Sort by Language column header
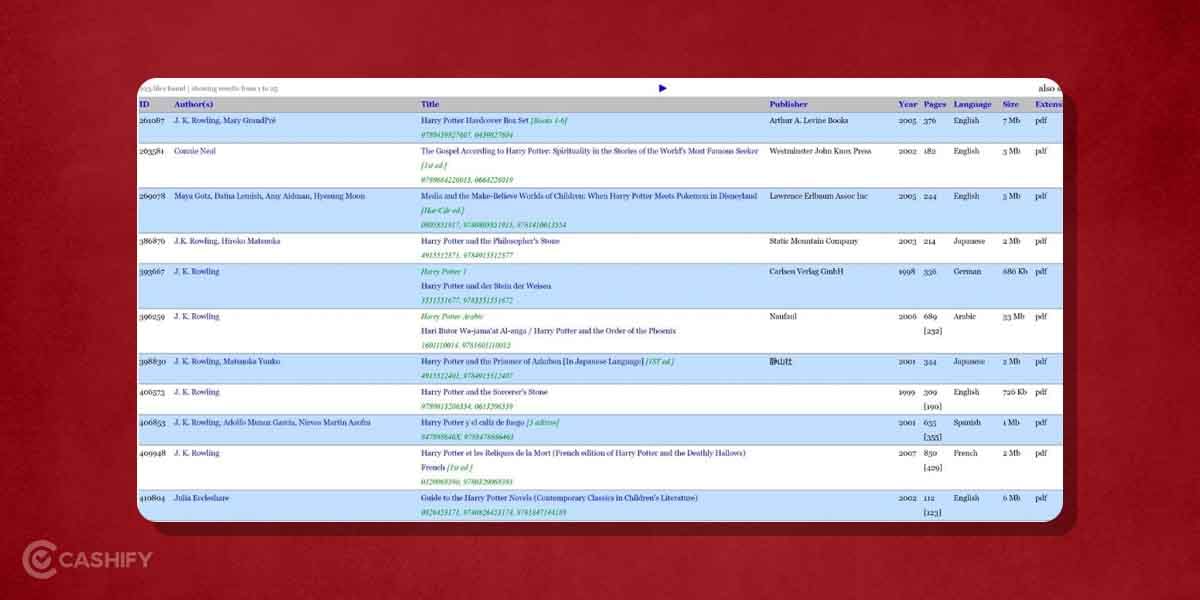The image size is (1200, 600). [x=972, y=104]
